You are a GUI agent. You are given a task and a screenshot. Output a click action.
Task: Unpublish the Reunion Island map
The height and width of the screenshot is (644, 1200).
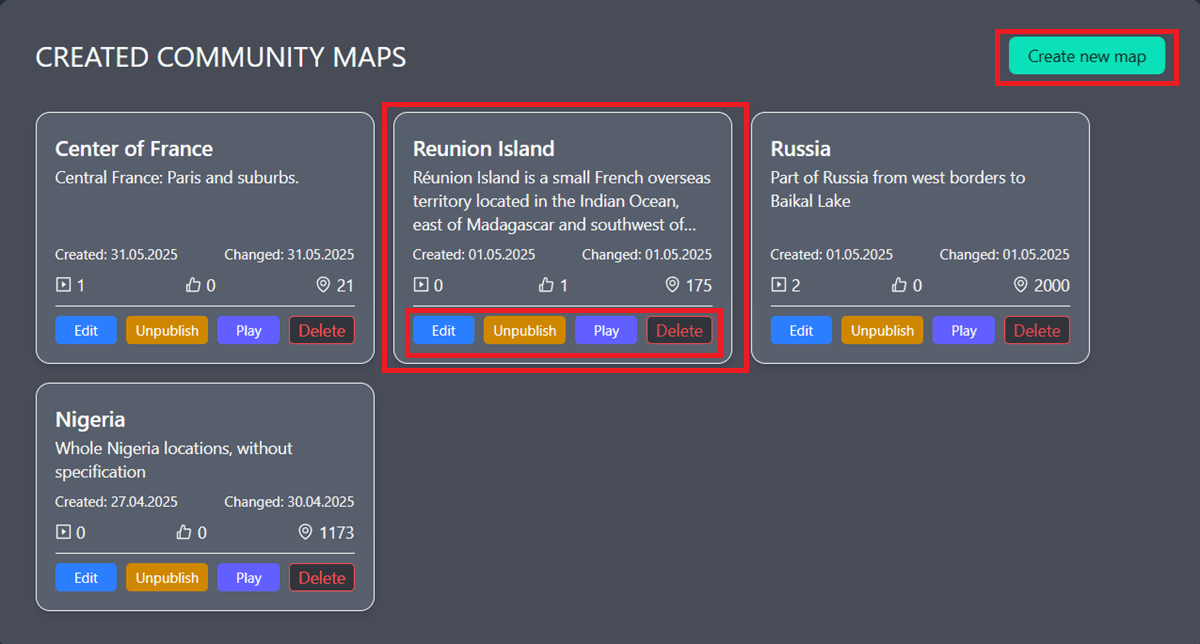point(524,330)
